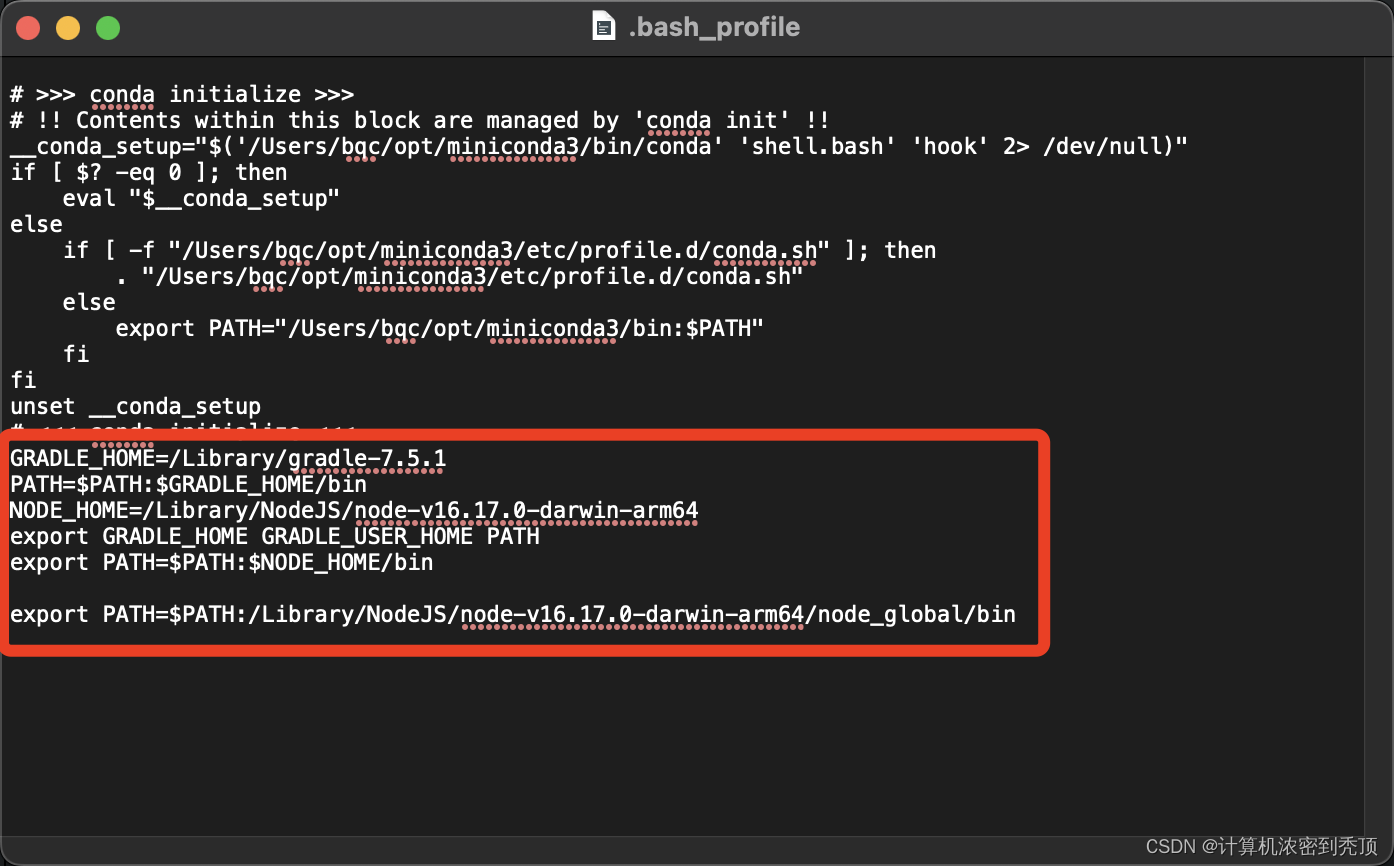1394x866 pixels.
Task: Click the .bash_profile title text
Action: pyautogui.click(x=710, y=27)
